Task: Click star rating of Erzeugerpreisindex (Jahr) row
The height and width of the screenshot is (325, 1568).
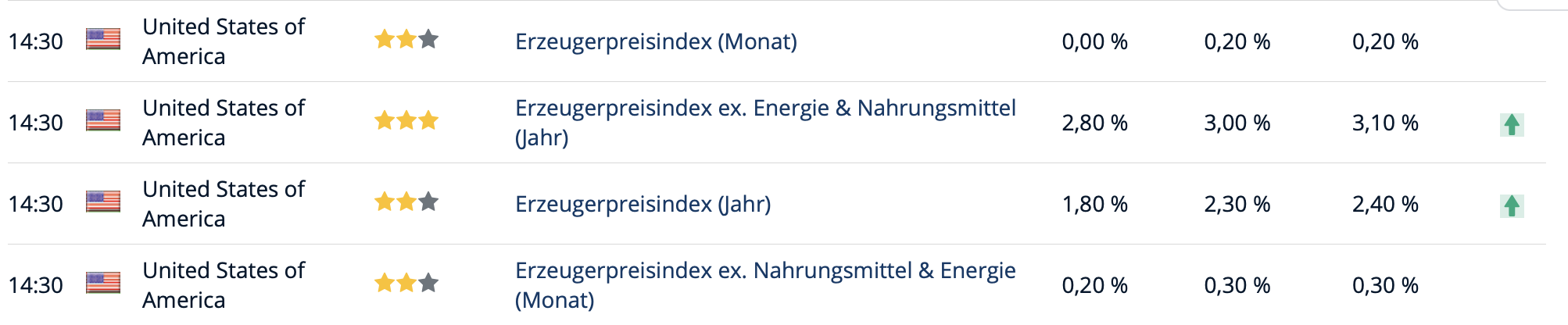Action: 406,202
